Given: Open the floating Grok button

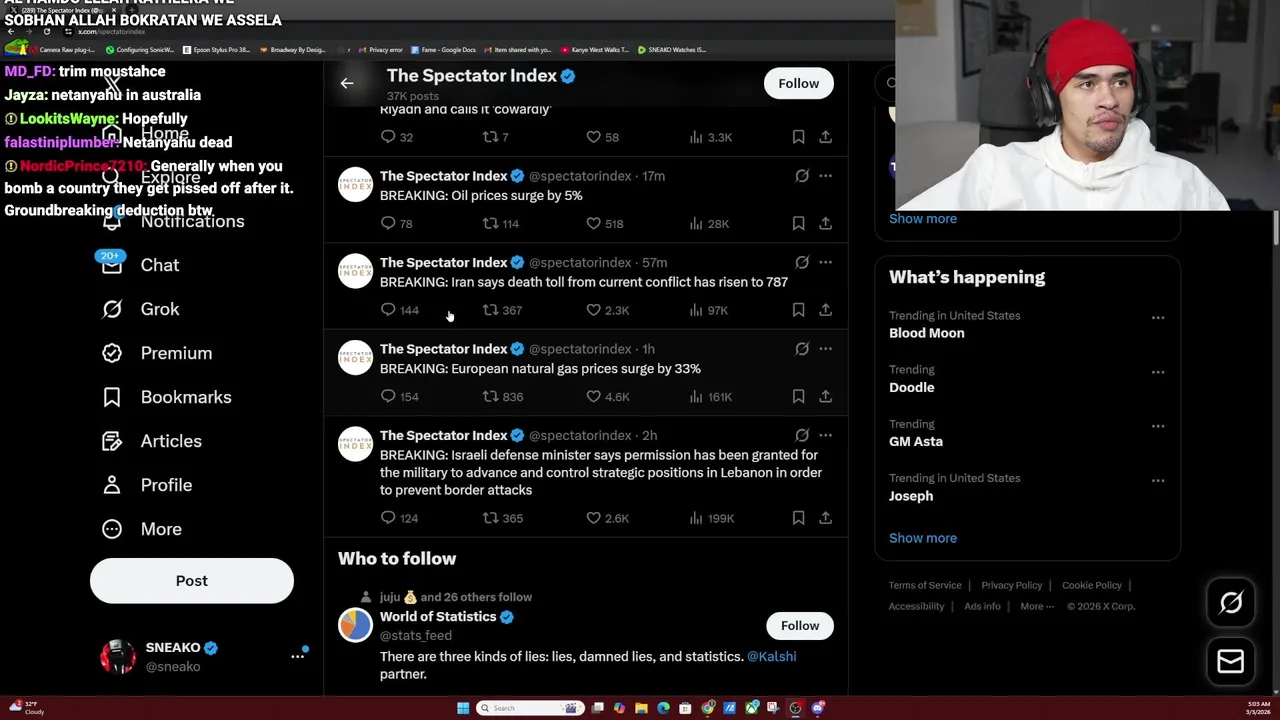Looking at the screenshot, I should pos(1231,602).
